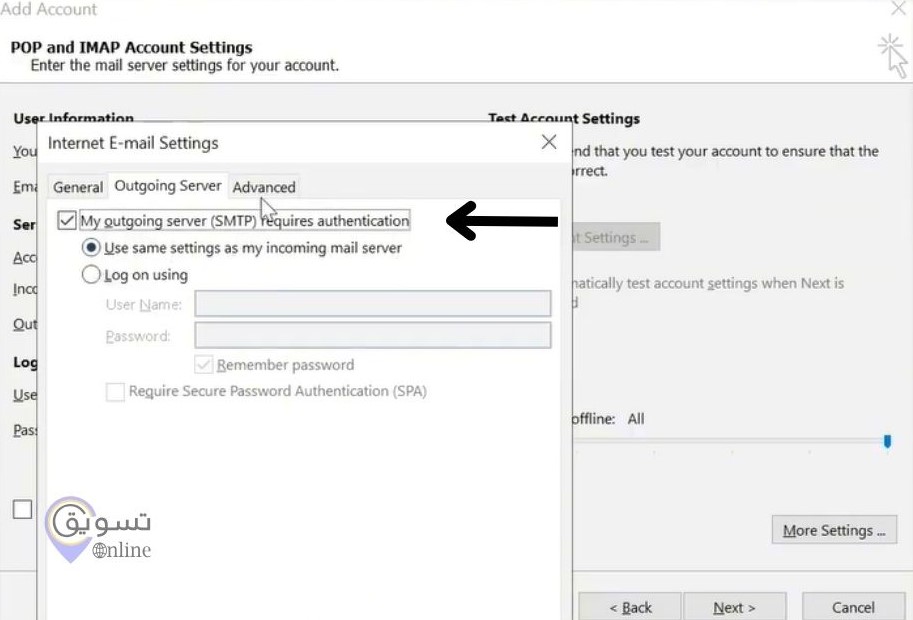Image resolution: width=913 pixels, height=620 pixels.
Task: Focus the Password field in dialog
Action: [x=373, y=335]
